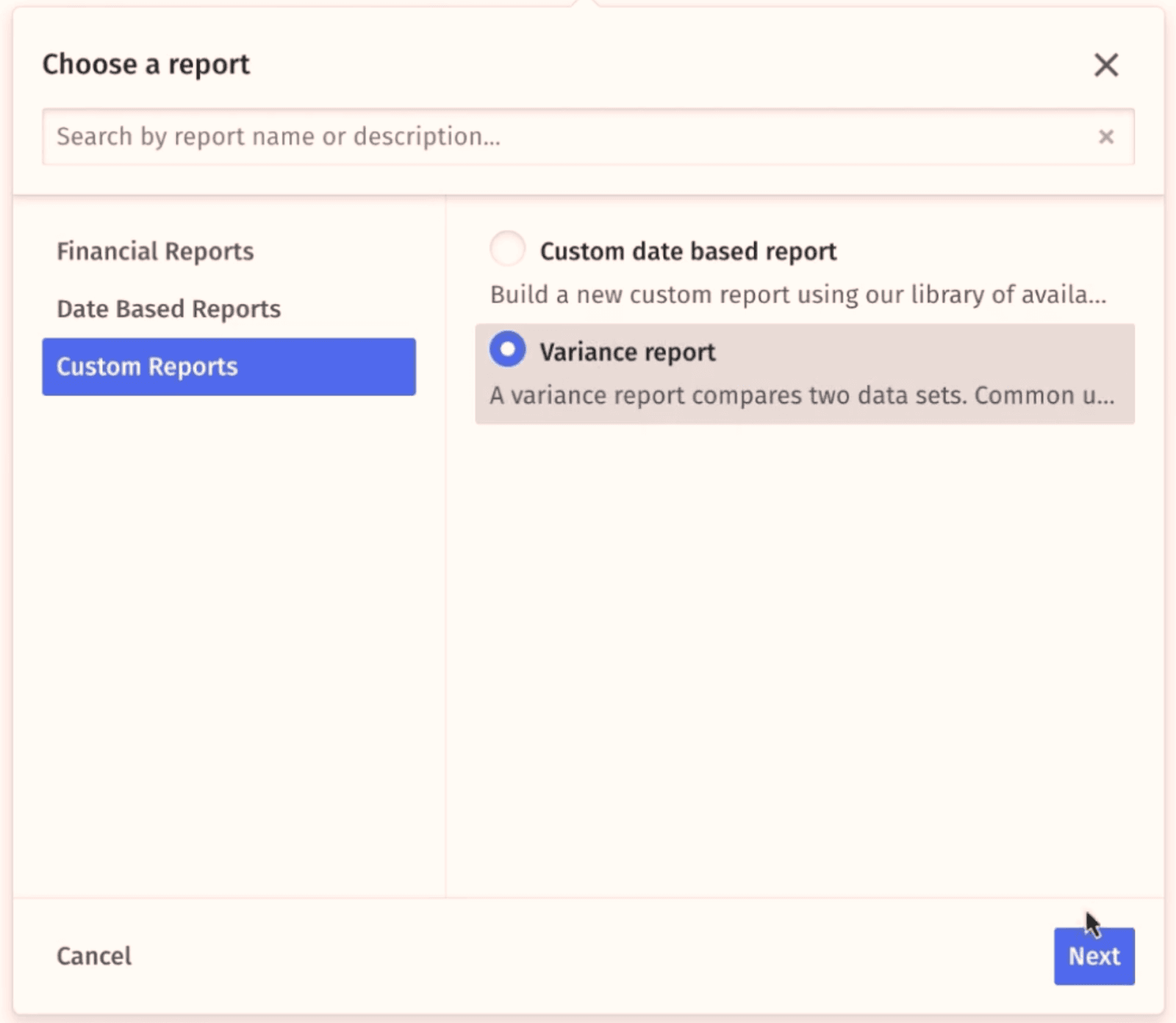
Task: Proceed with Variance report by clicking Next
Action: [1094, 956]
